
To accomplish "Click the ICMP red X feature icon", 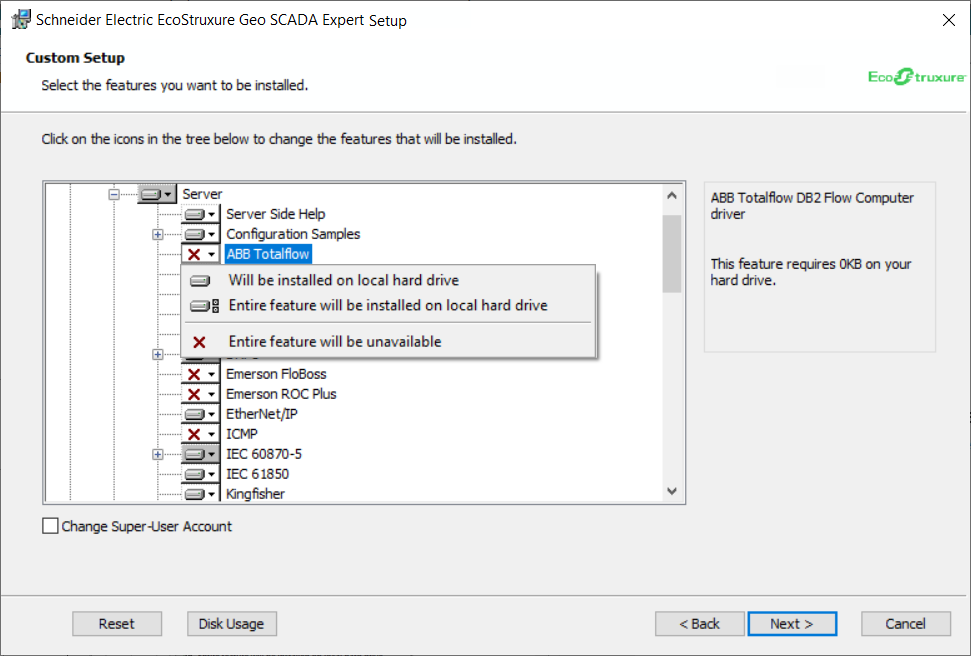I will [x=200, y=434].
